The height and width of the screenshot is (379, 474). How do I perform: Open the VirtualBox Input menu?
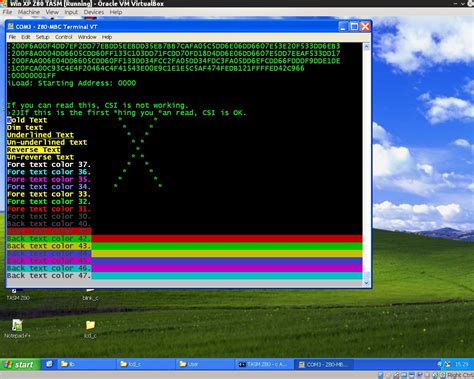71,12
